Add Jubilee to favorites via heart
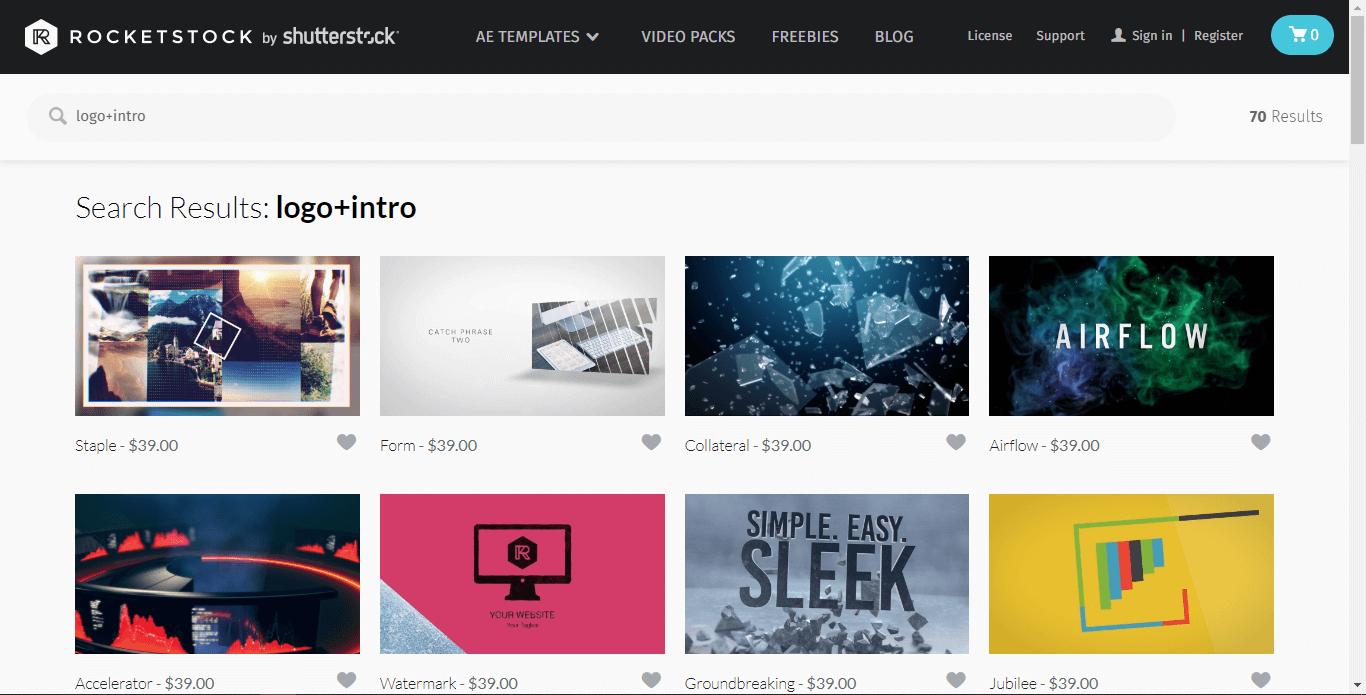Image resolution: width=1366 pixels, height=695 pixels. click(1261, 680)
